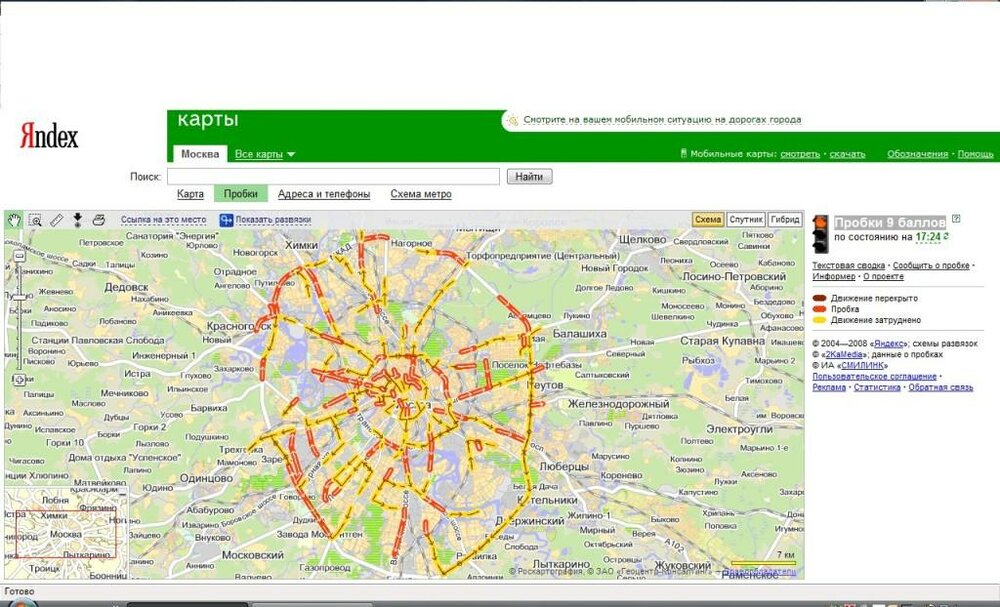Select the Москва tab
The width and height of the screenshot is (1000, 607).
pos(200,154)
